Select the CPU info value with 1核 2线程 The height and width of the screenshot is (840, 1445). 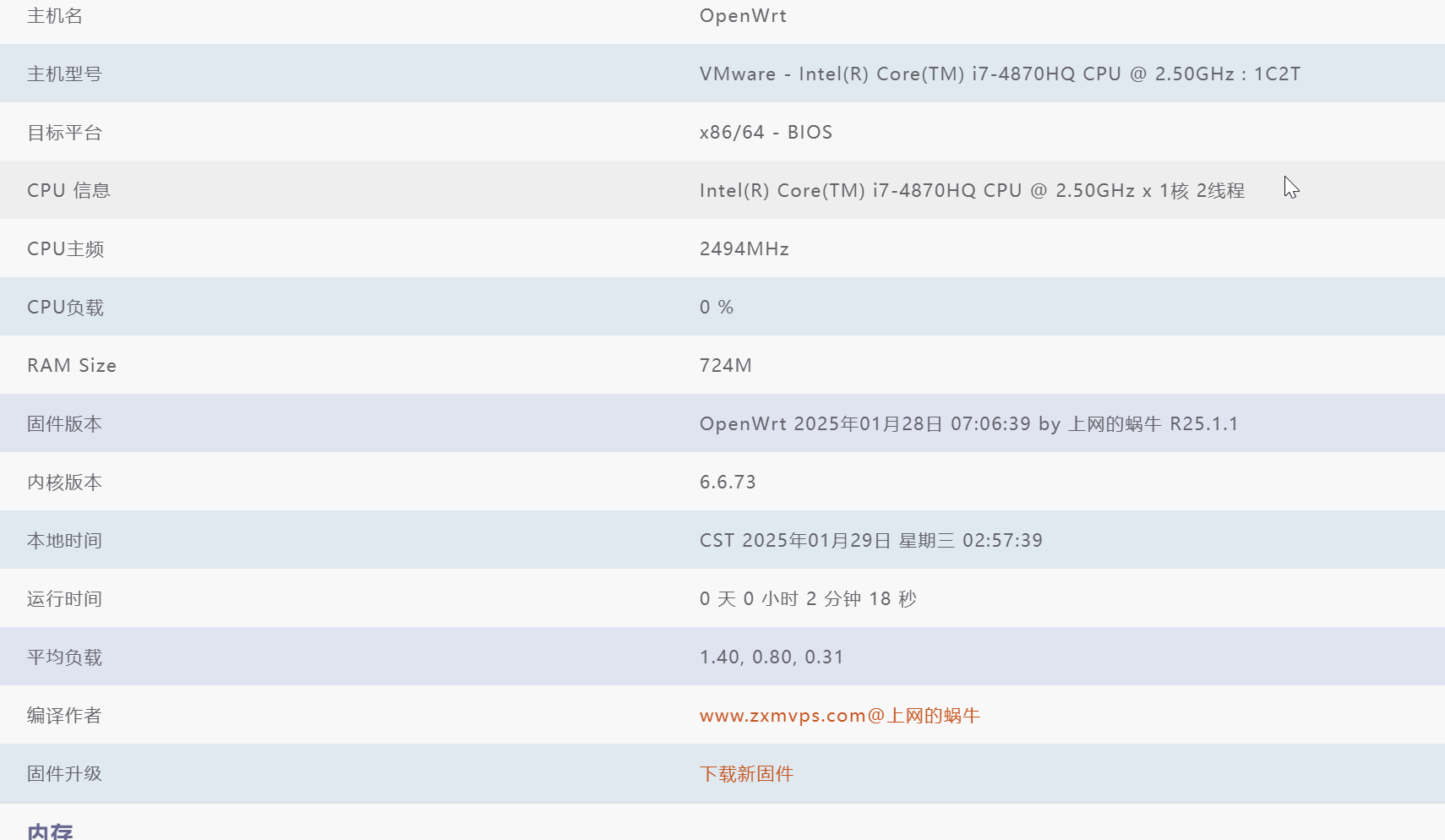click(x=972, y=191)
